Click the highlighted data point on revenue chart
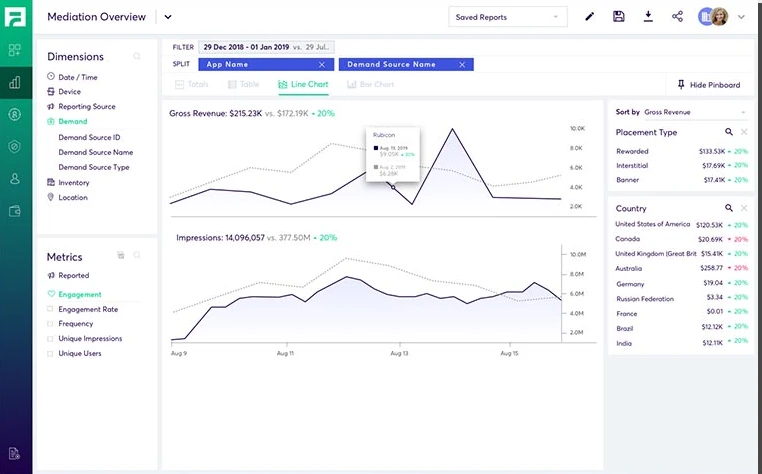The width and height of the screenshot is (762, 474). pyautogui.click(x=393, y=187)
